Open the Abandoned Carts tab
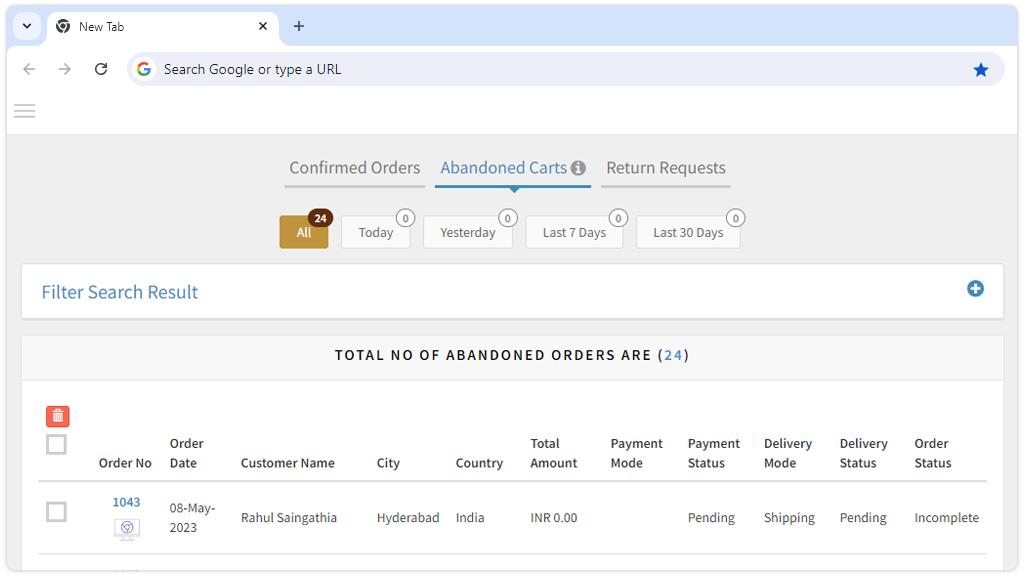1024x576 pixels. pyautogui.click(x=503, y=168)
